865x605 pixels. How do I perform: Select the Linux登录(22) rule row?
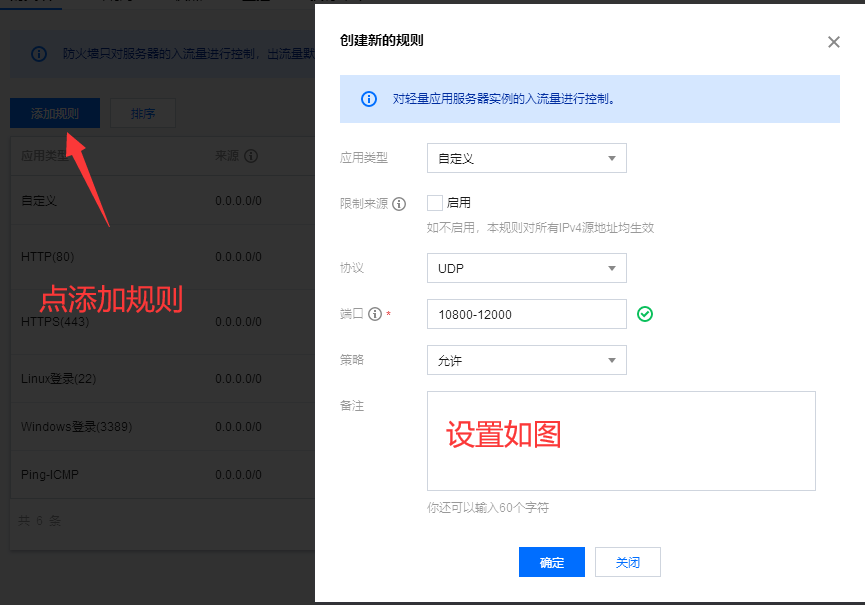[x=163, y=379]
